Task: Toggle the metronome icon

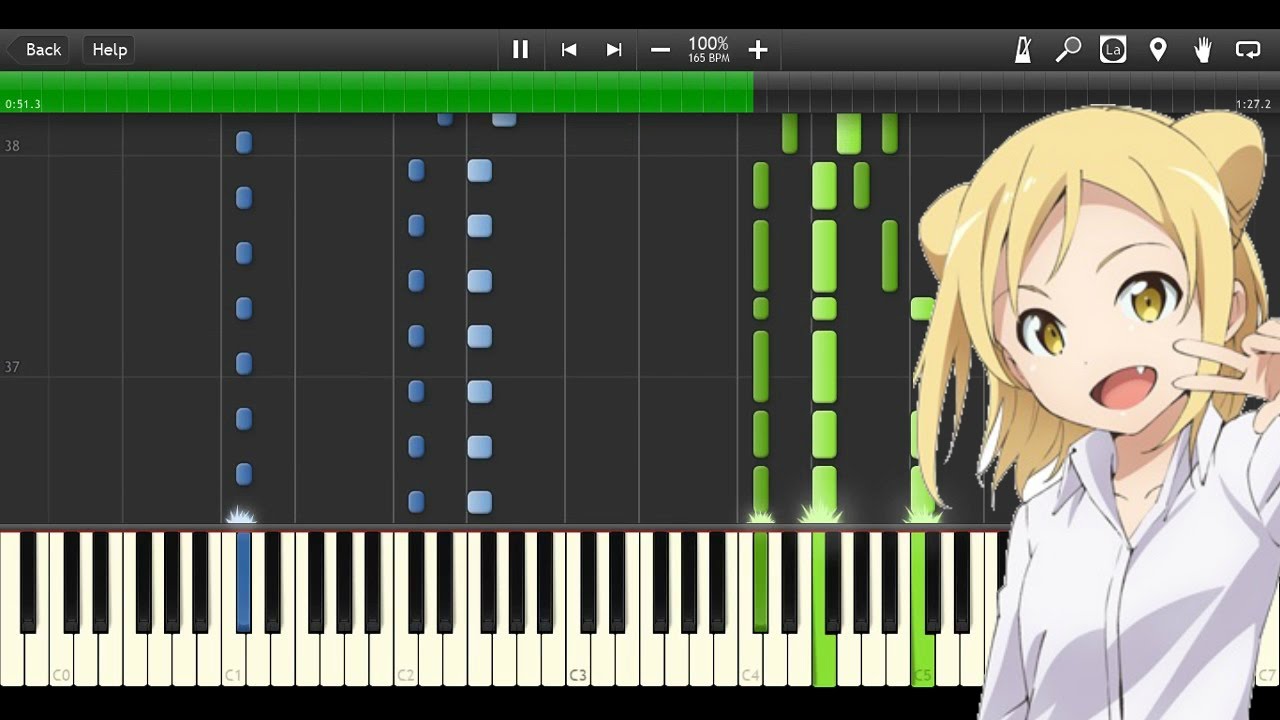Action: coord(1023,50)
